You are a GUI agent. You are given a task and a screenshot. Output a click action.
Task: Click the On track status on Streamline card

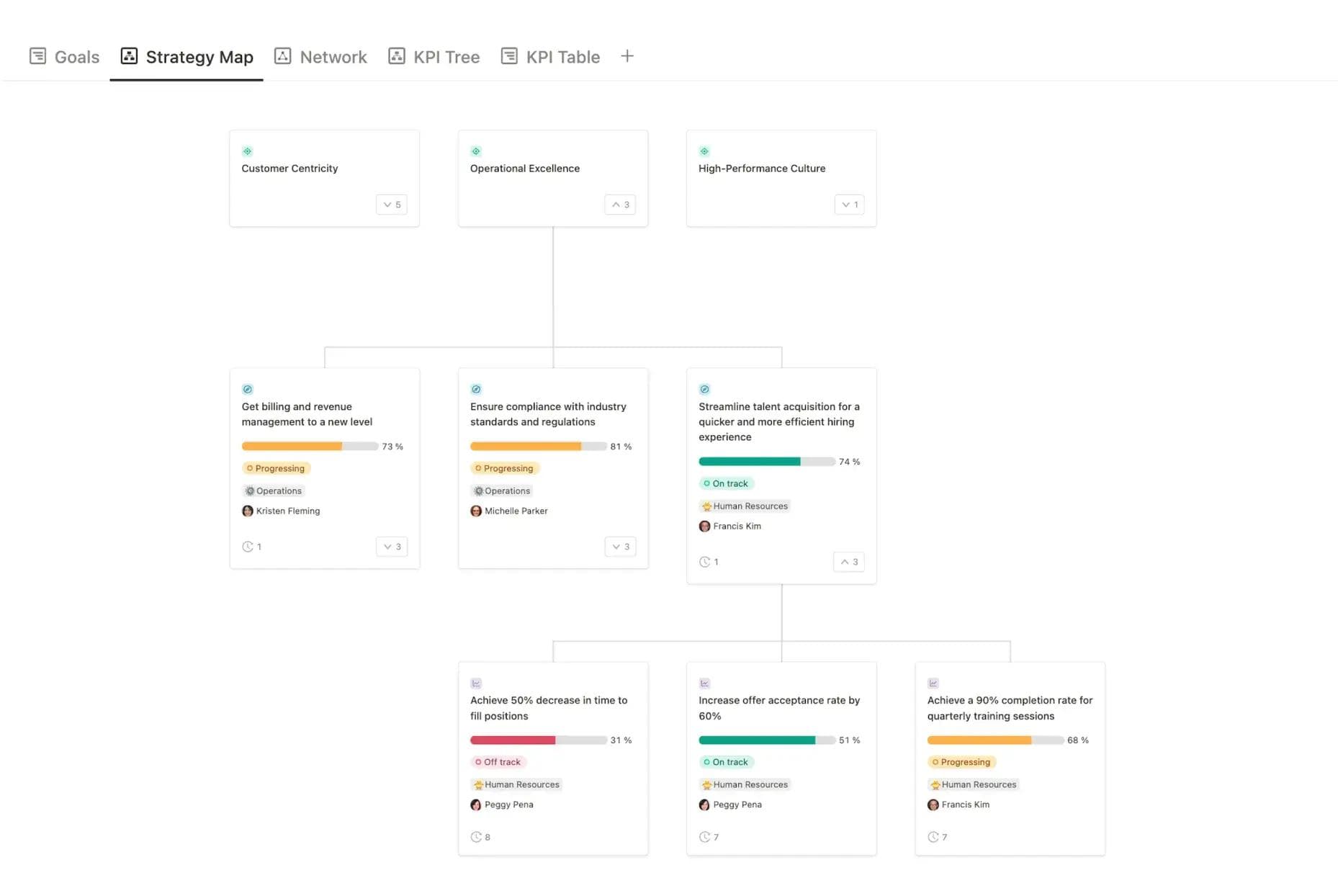726,483
